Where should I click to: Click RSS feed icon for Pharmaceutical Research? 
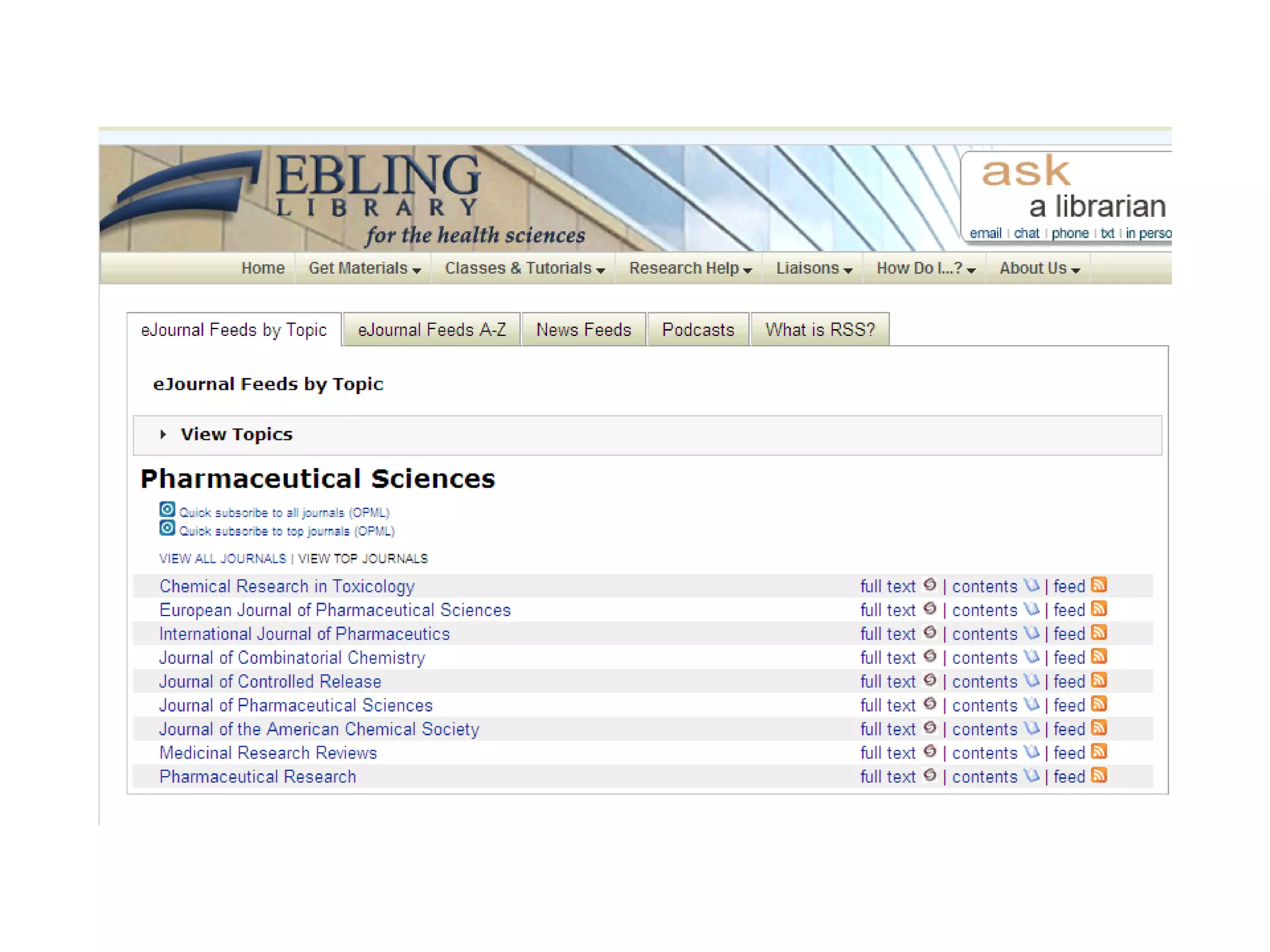coord(1099,775)
